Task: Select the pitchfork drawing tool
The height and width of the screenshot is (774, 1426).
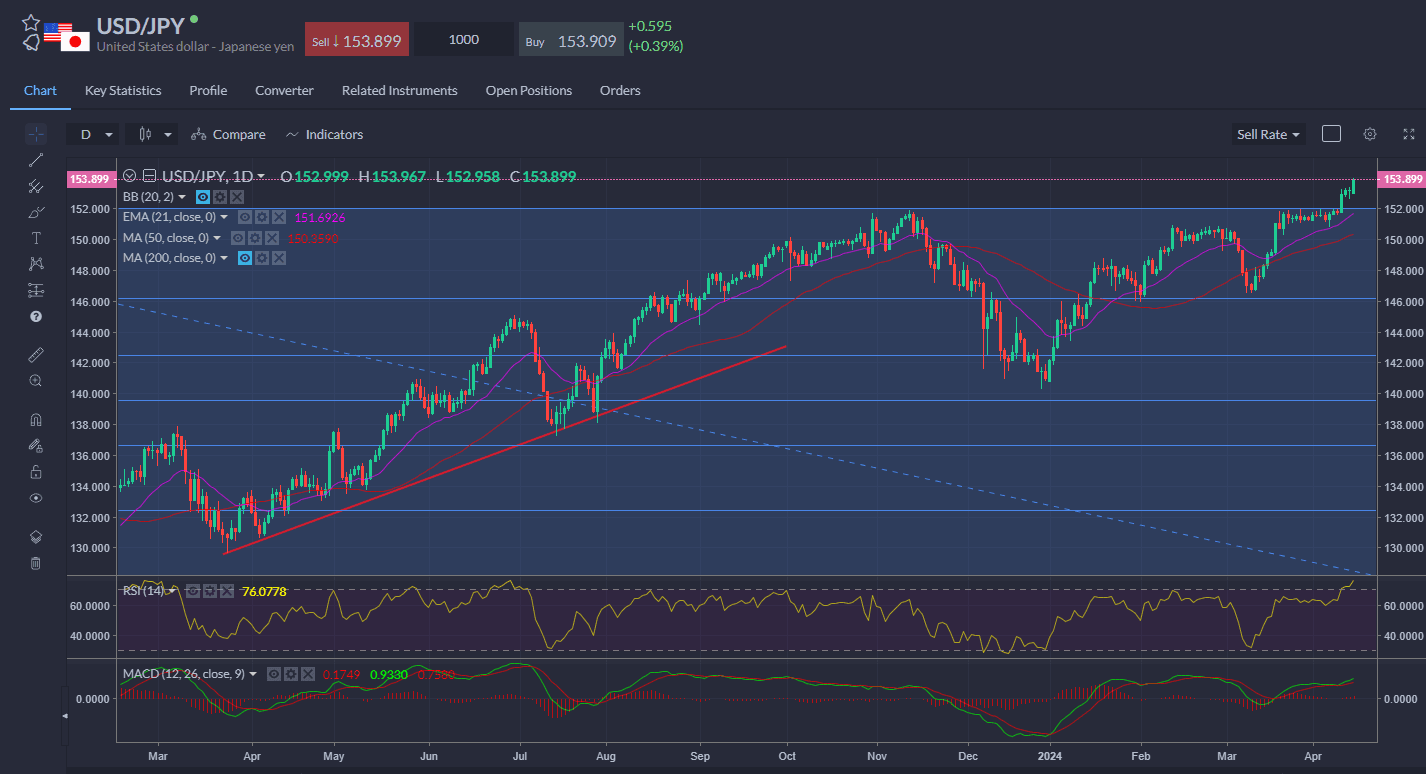Action: (36, 186)
